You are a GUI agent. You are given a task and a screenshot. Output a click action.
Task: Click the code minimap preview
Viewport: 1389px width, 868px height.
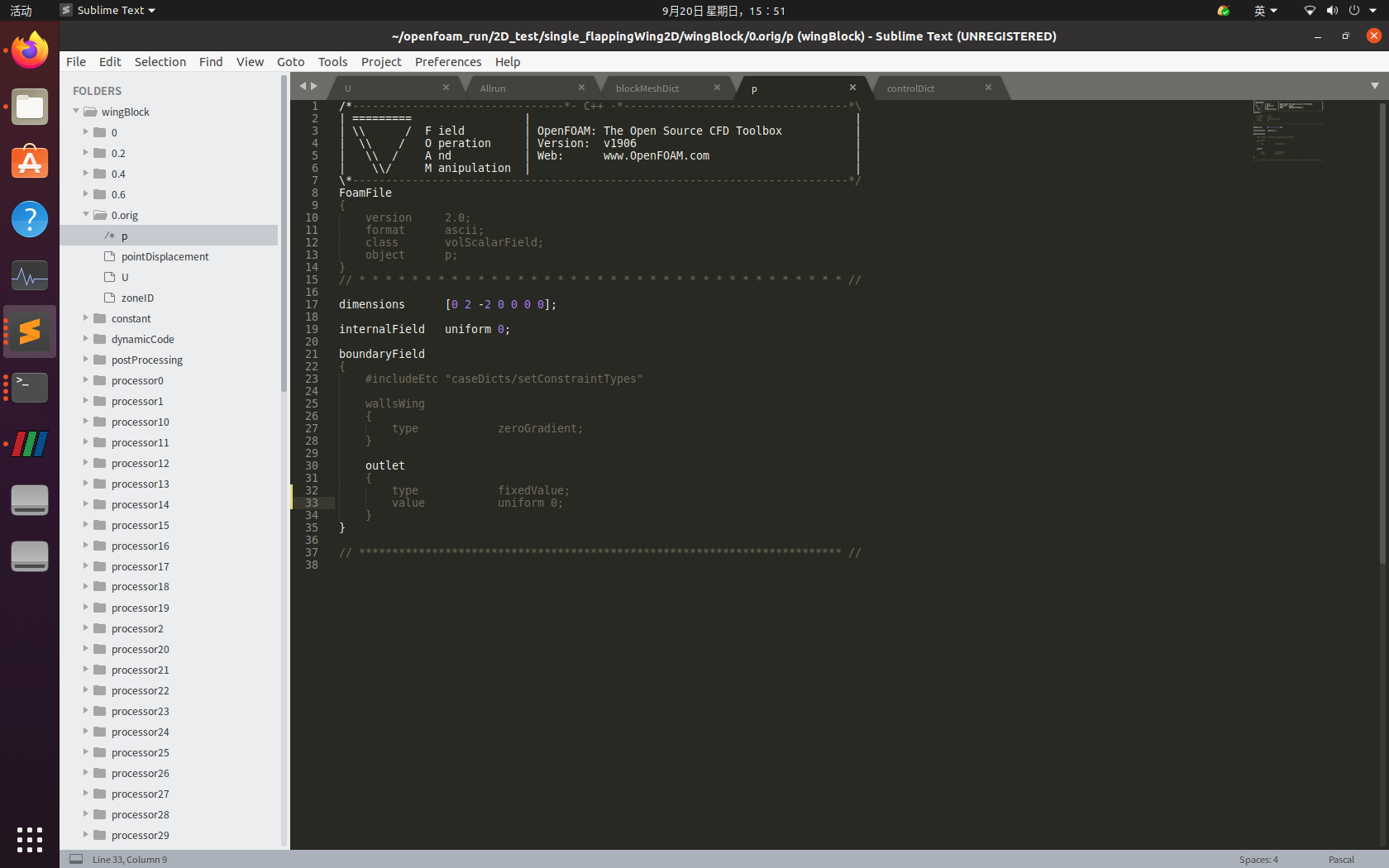pos(1288,130)
